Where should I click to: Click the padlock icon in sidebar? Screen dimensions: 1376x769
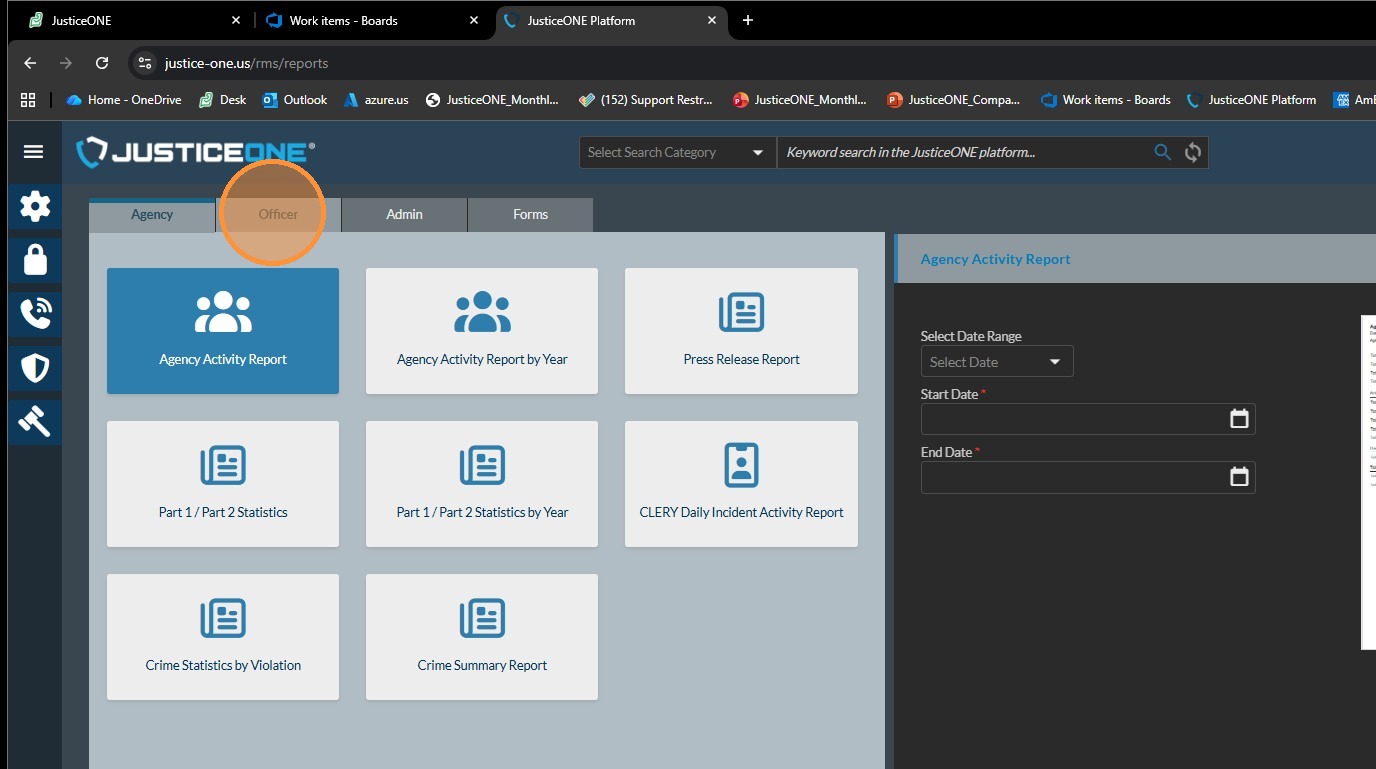(35, 260)
